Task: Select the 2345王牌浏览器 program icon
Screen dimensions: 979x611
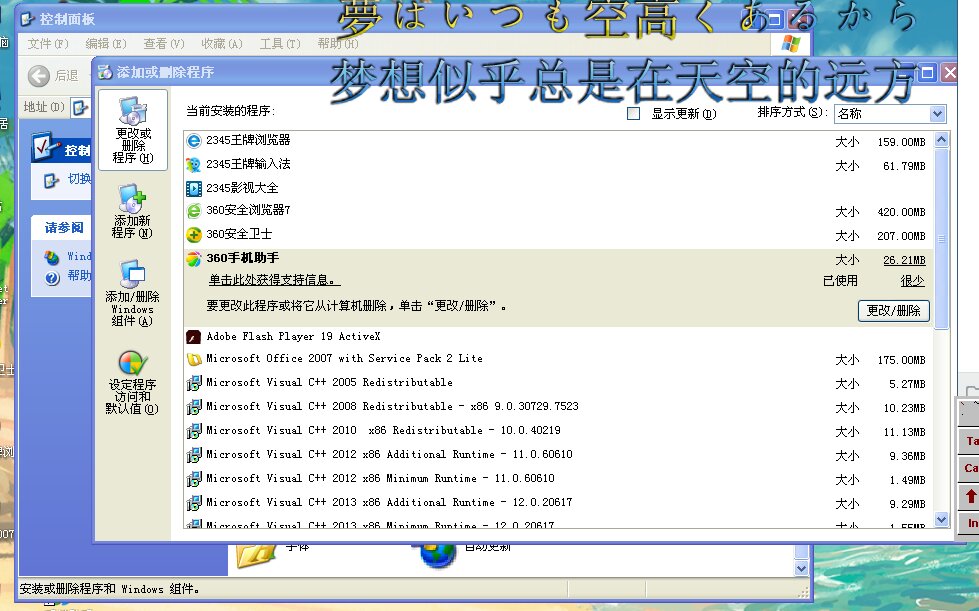Action: [x=194, y=140]
